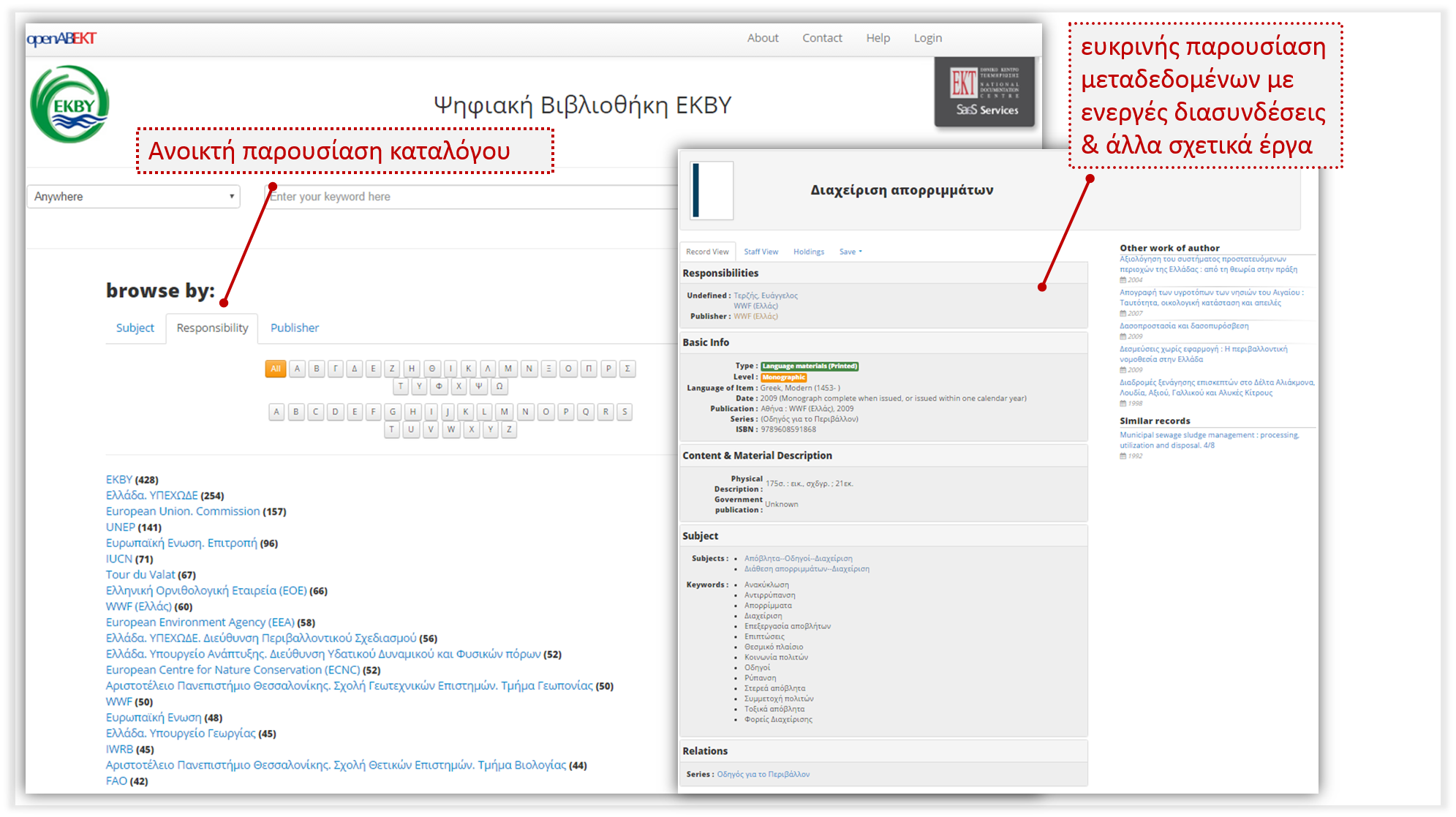Filter by Latin letter Z
The width and height of the screenshot is (1456, 817).
tap(509, 429)
